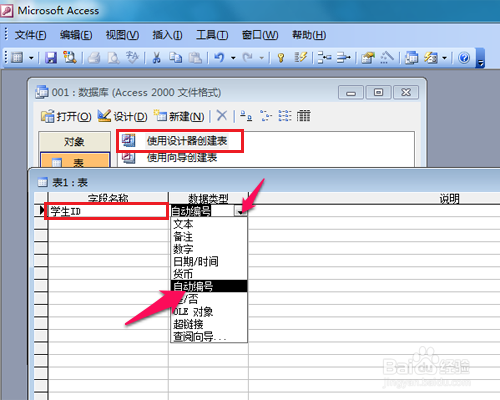Click the Undo arrow icon

tap(219, 58)
